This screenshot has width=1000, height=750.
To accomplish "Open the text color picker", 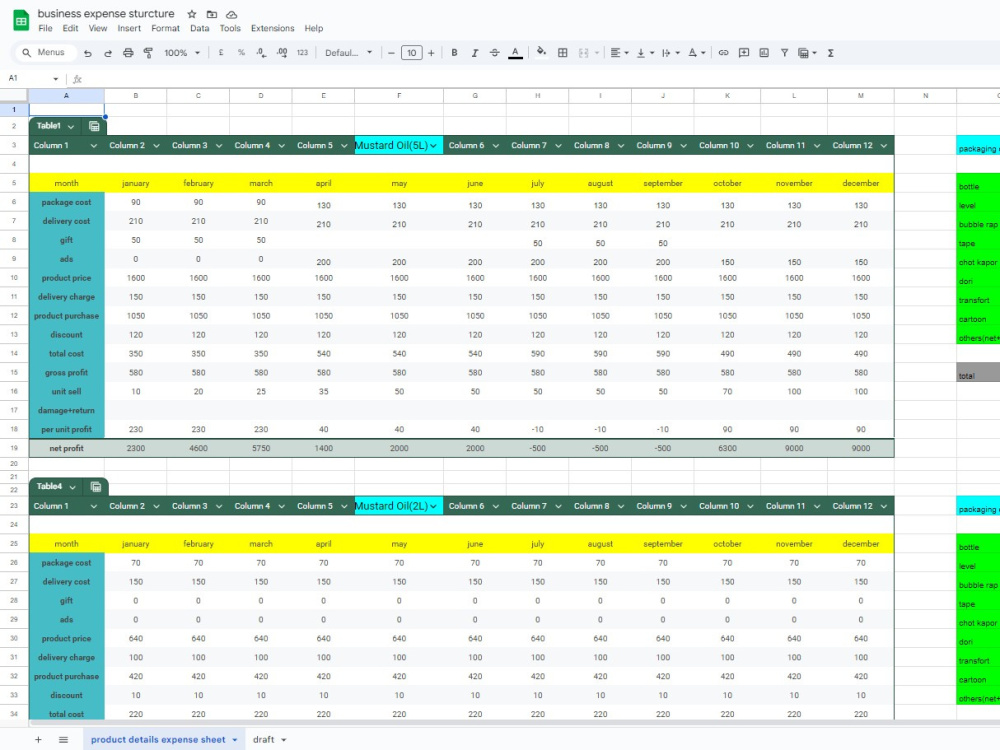I will (515, 53).
